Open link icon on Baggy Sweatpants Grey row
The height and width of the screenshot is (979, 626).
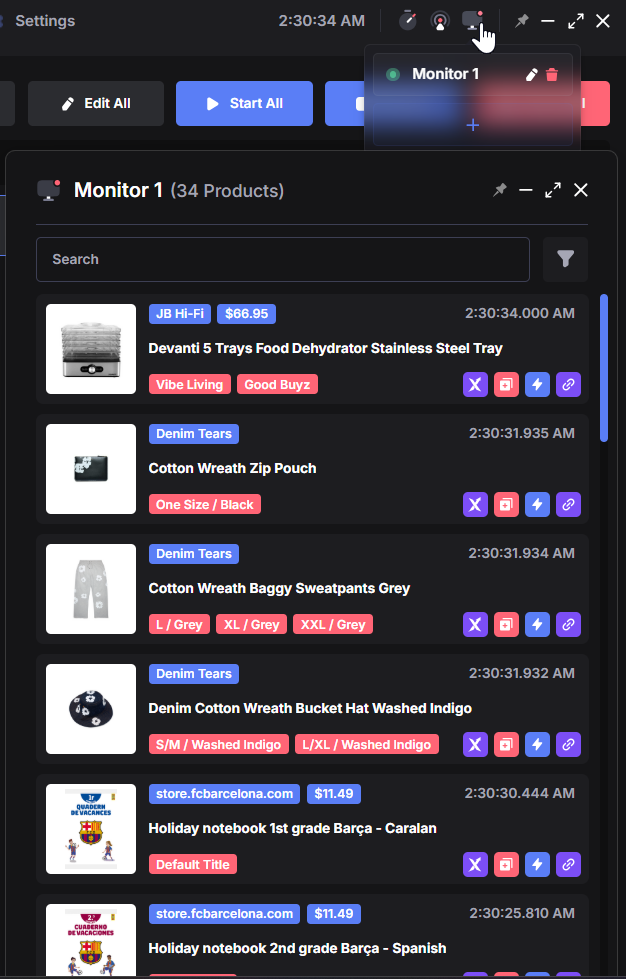point(569,624)
